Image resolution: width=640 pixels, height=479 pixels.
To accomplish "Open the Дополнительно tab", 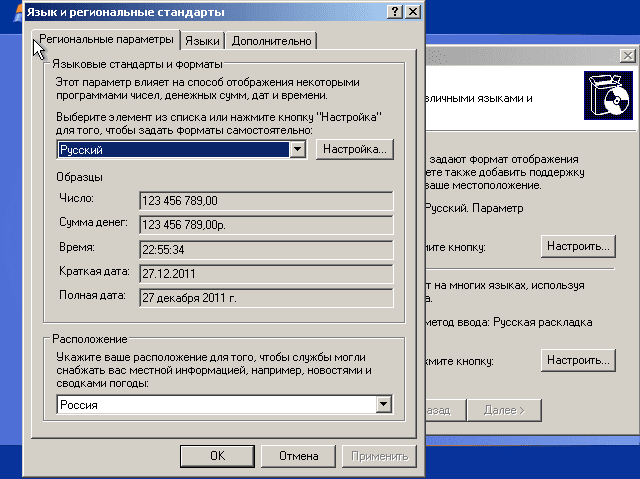I will point(271,41).
